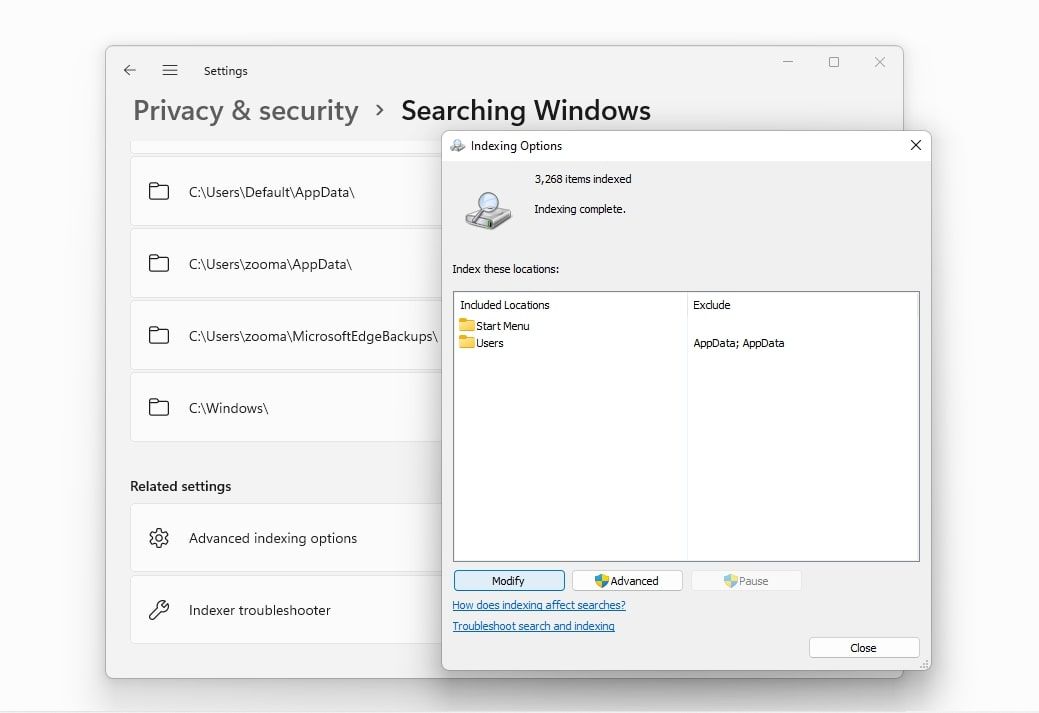Click the Exclude column header
This screenshot has height=713, width=1039.
(x=712, y=305)
